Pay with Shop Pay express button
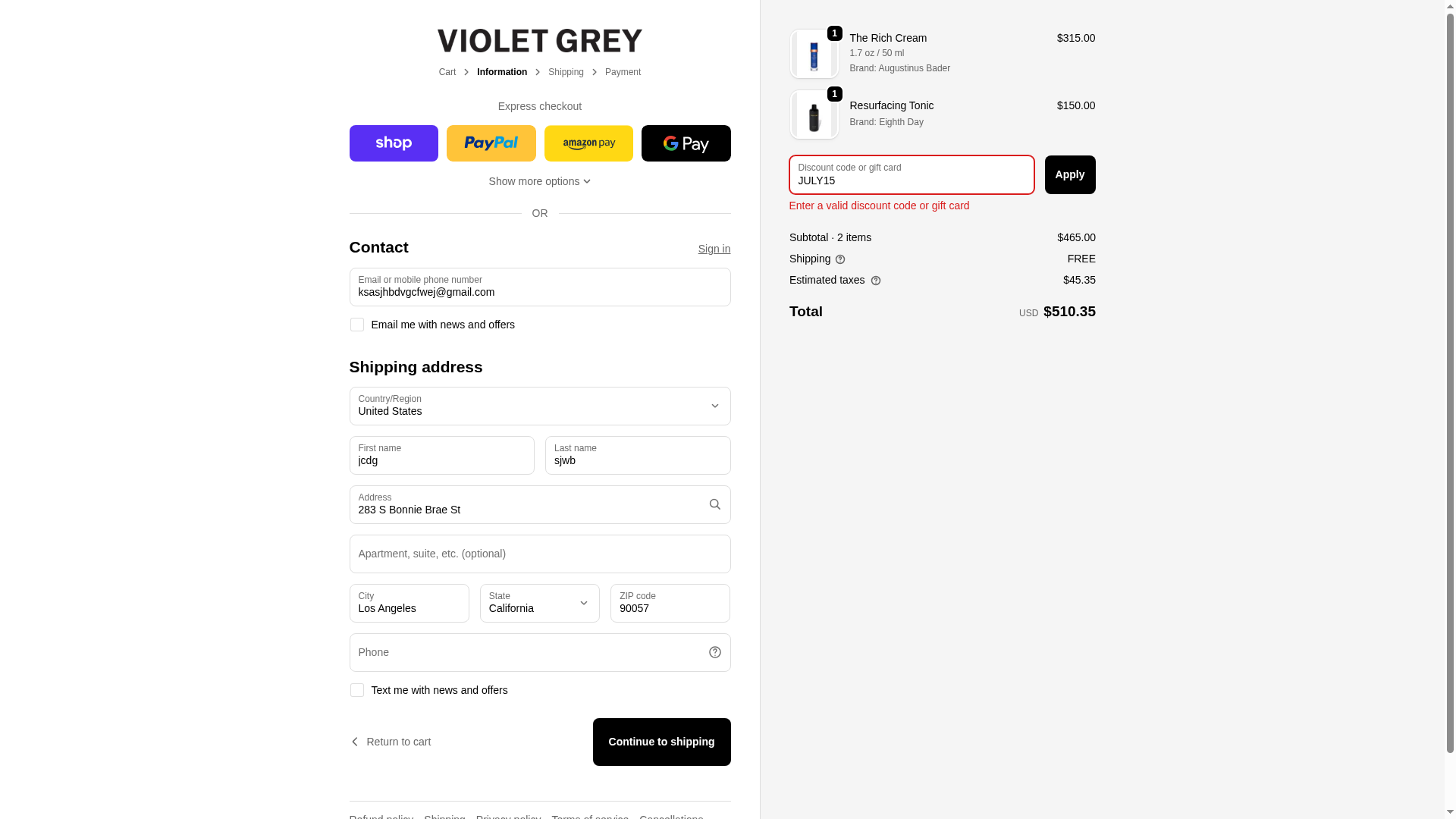 (x=394, y=143)
